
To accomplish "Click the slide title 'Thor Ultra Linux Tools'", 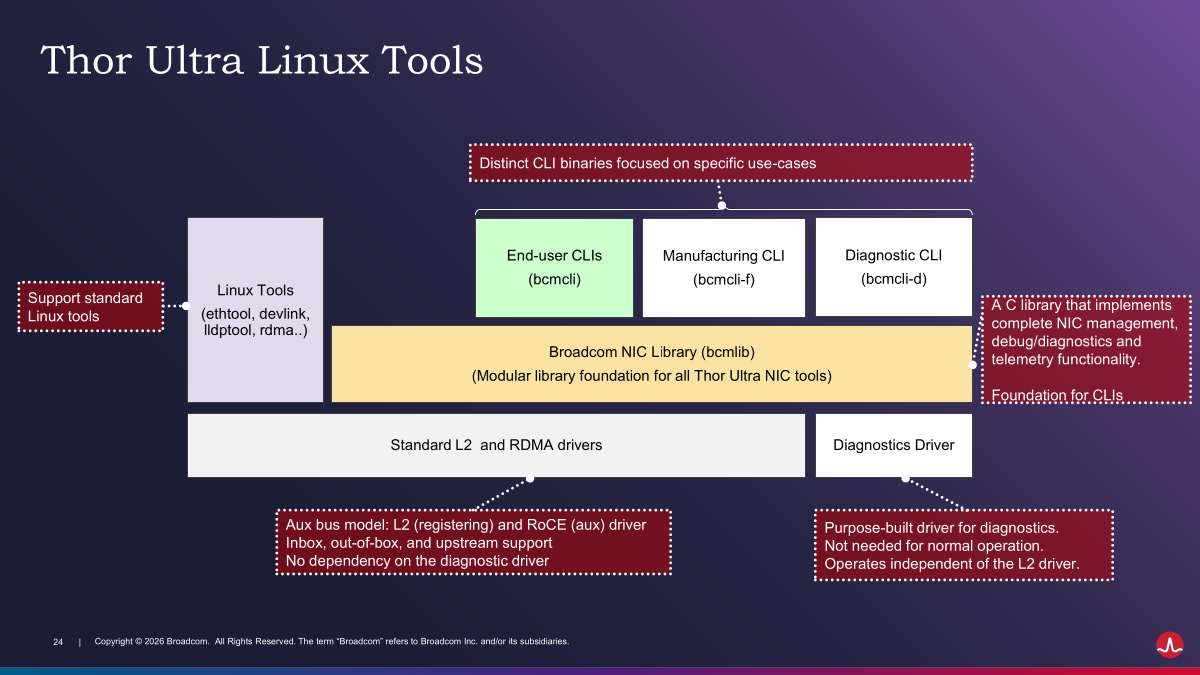I will 262,61.
